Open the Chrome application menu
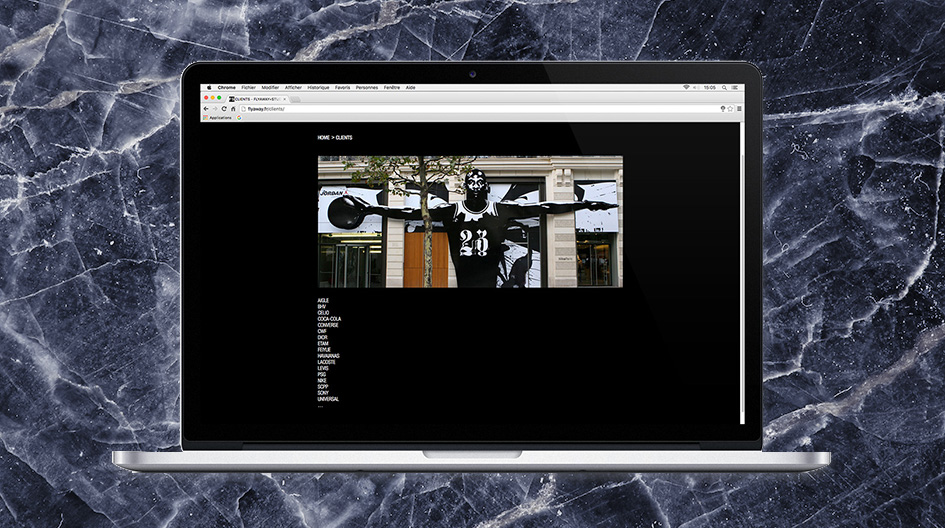The width and height of the screenshot is (945, 528). click(x=227, y=87)
